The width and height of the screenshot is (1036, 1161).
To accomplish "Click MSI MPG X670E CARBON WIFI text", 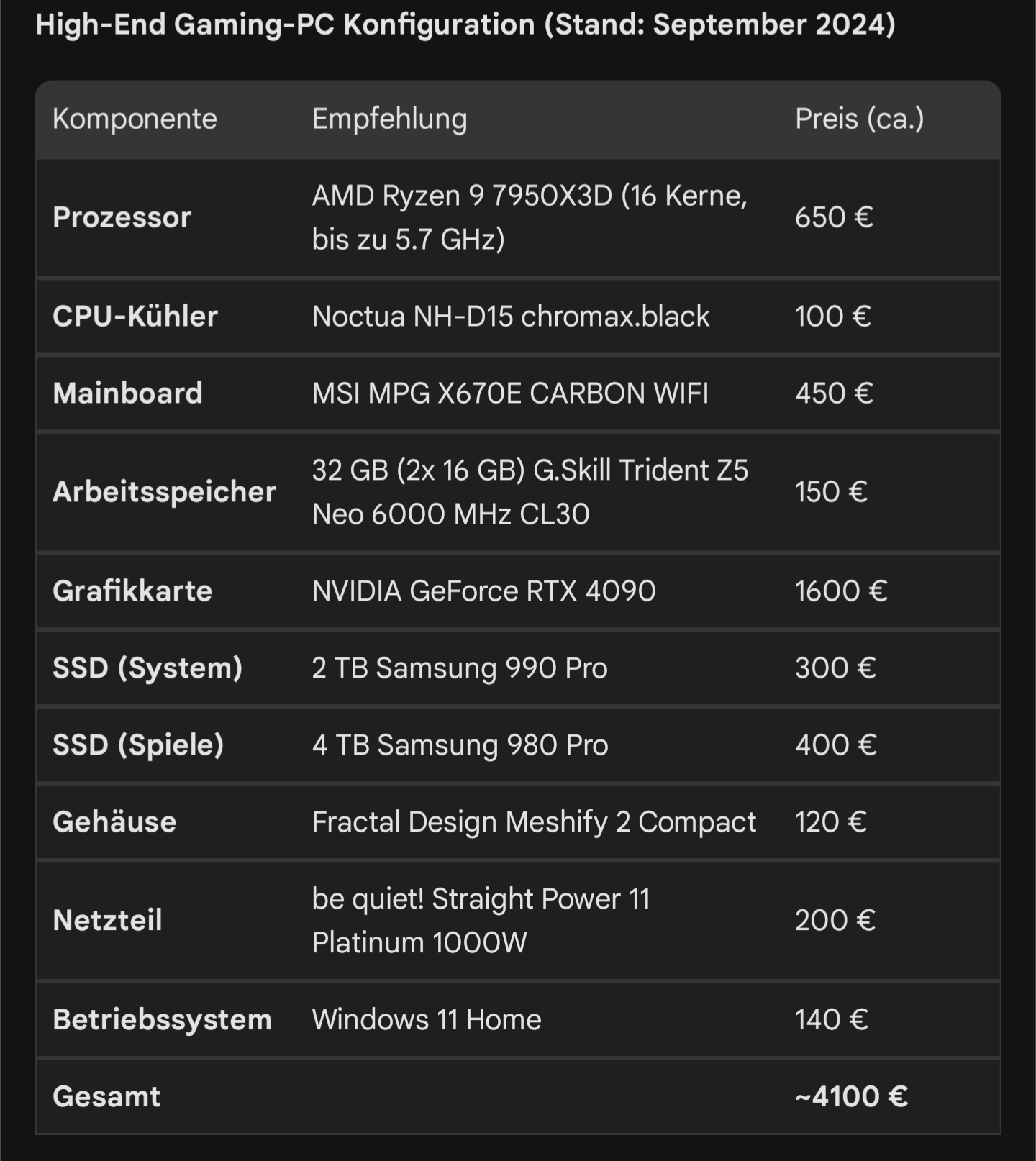I will (509, 393).
